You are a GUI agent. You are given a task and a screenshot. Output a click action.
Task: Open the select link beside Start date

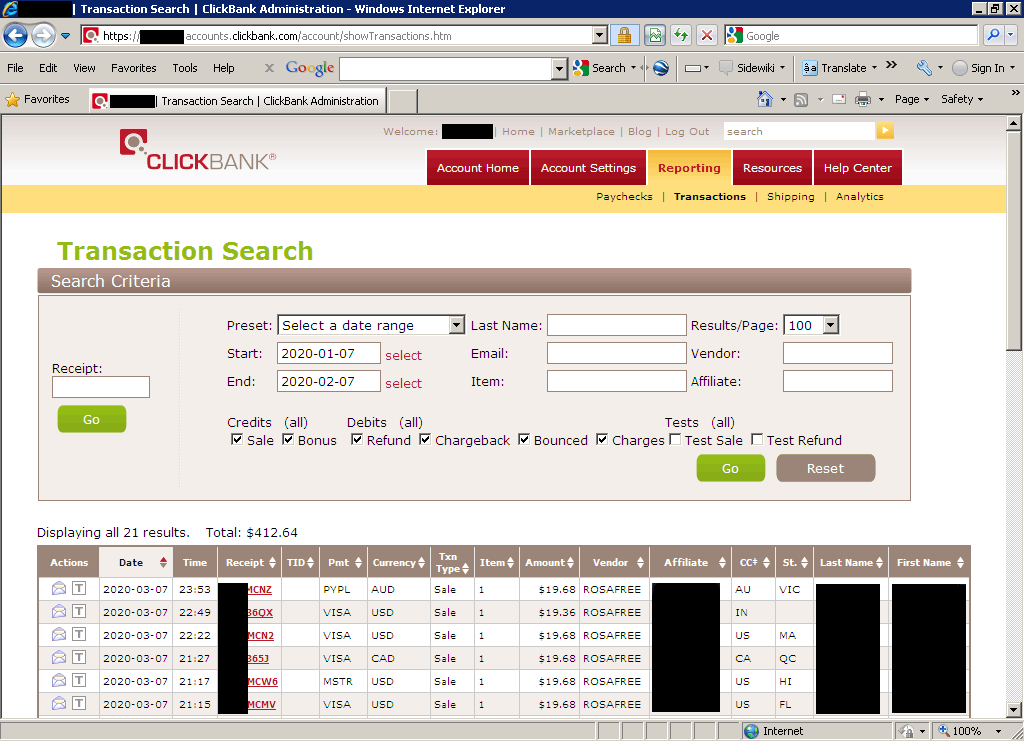point(403,355)
